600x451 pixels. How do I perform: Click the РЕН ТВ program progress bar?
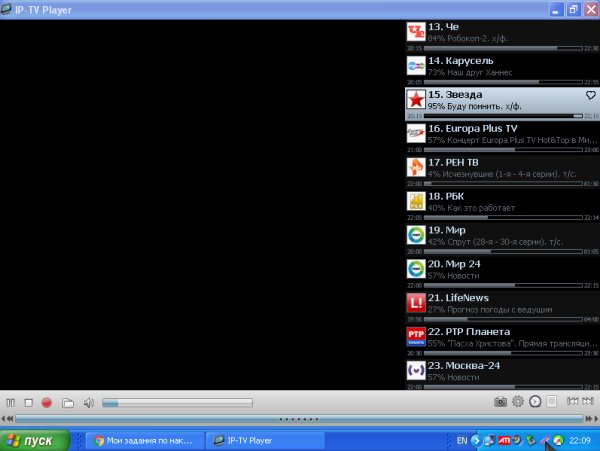tap(503, 184)
